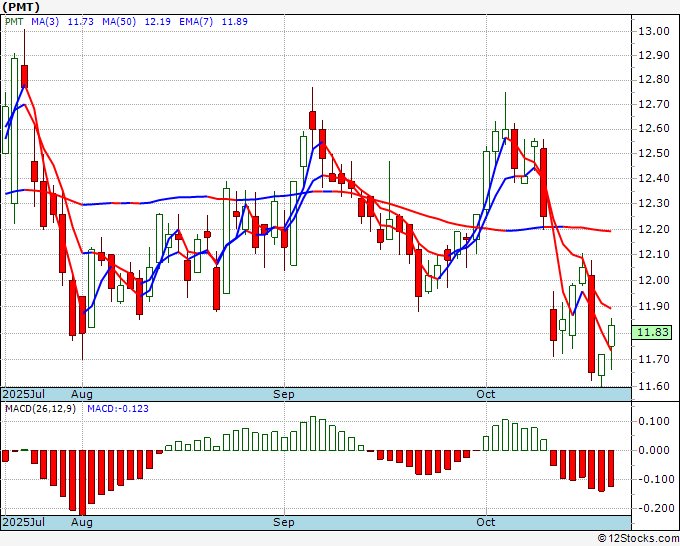This screenshot has height=546, width=680.
Task: Click the 11.90 price axis label
Action: pos(654,307)
